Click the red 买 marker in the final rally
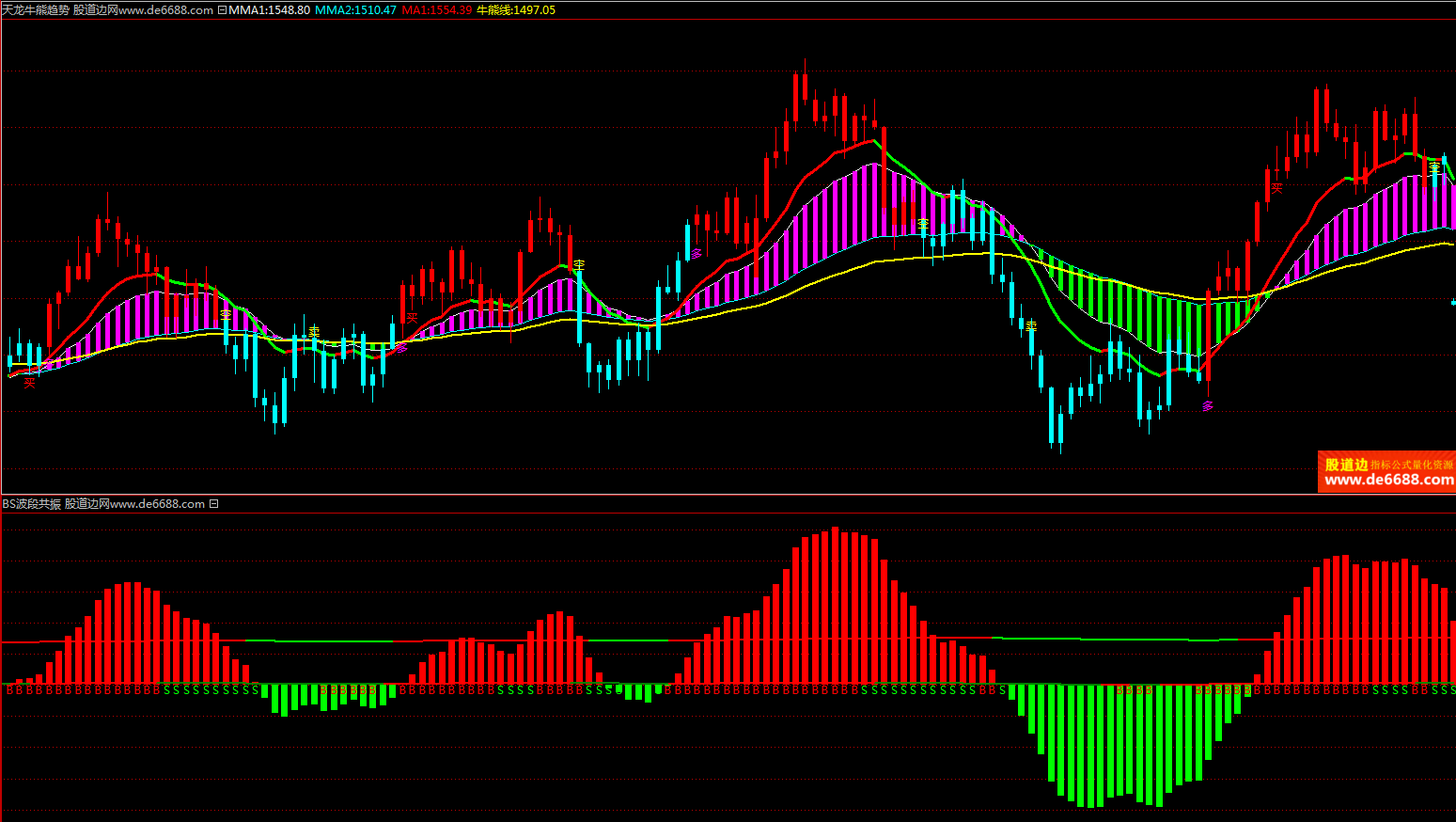This screenshot has width=1456, height=822. point(1276,188)
